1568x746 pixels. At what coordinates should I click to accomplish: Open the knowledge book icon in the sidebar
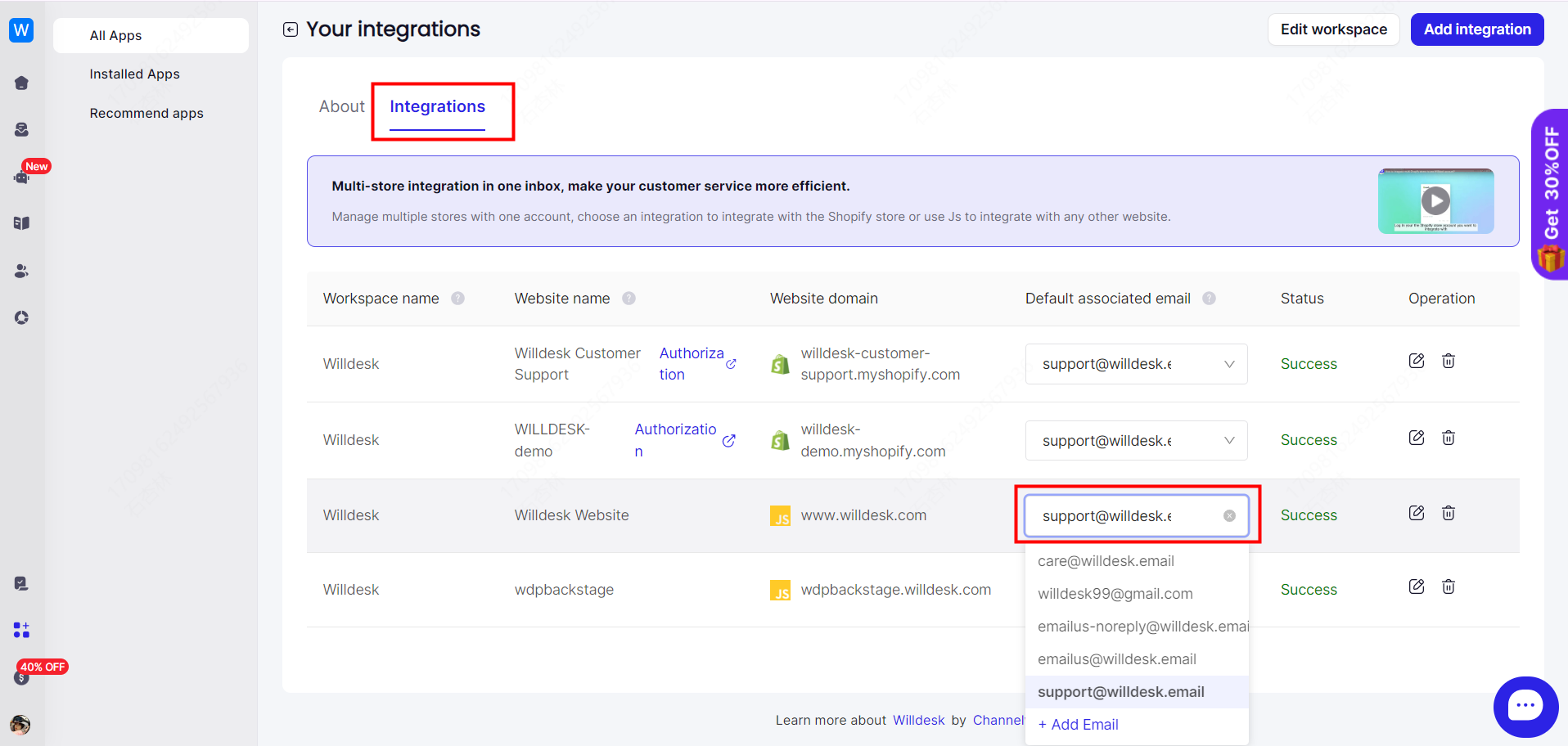pos(21,223)
